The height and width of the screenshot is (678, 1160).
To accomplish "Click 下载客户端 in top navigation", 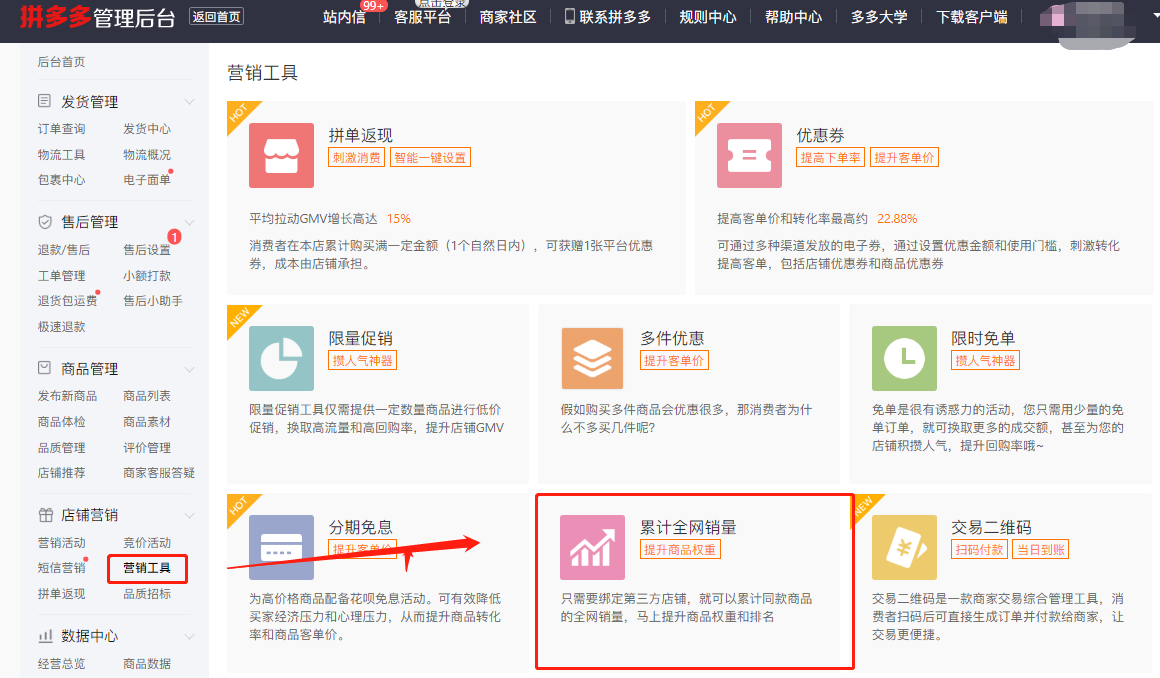I will point(971,17).
